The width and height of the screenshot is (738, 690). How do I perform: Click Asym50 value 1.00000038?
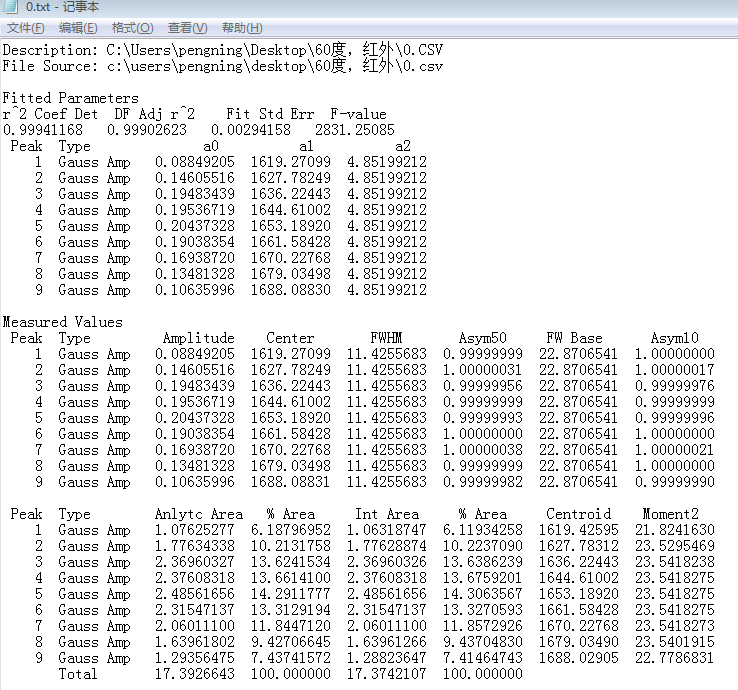coord(482,450)
